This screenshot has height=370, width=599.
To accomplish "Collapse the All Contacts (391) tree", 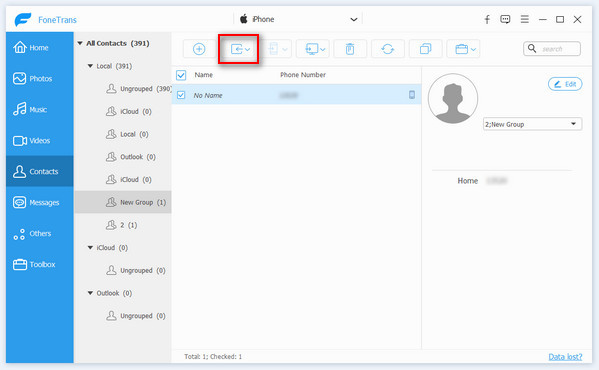I will point(80,43).
